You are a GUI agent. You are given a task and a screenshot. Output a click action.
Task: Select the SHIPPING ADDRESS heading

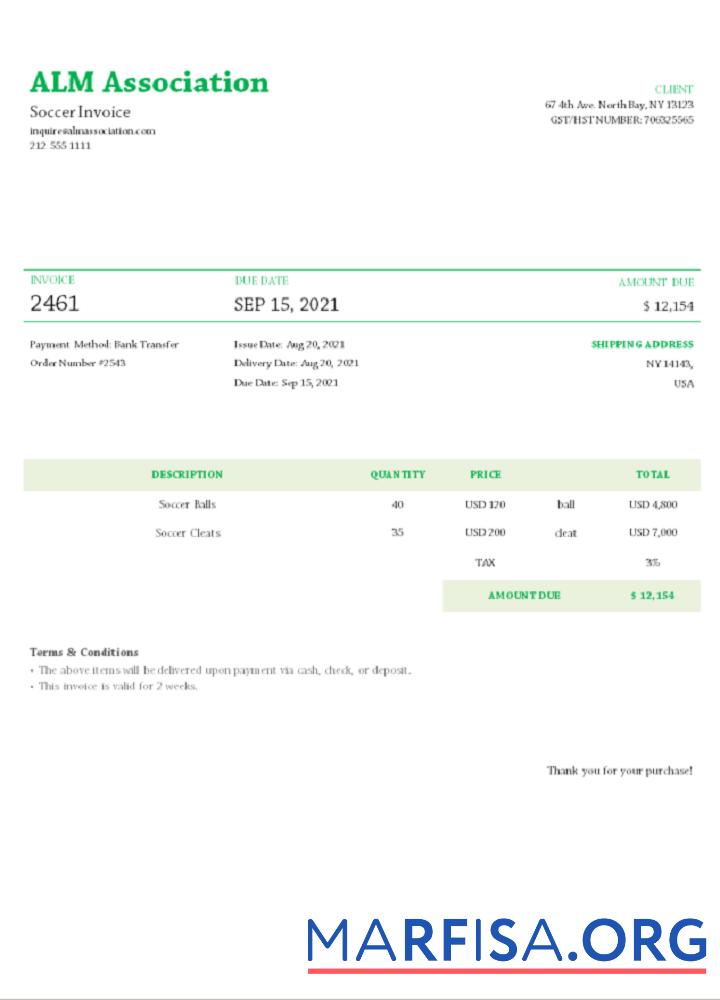point(642,344)
